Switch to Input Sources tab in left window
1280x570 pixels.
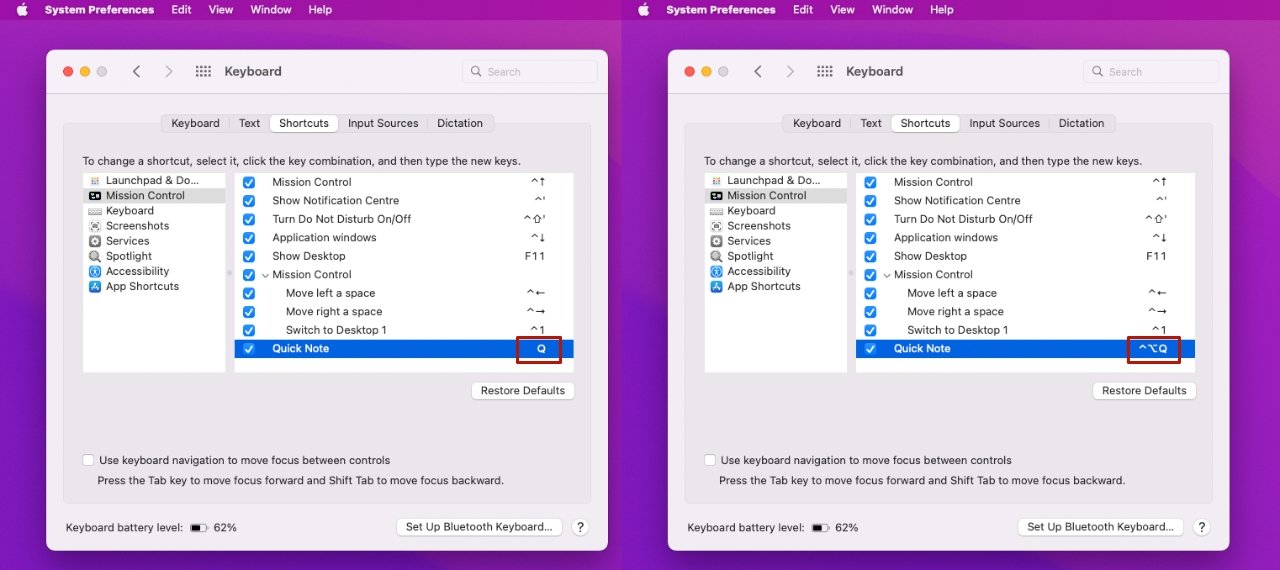pyautogui.click(x=383, y=123)
